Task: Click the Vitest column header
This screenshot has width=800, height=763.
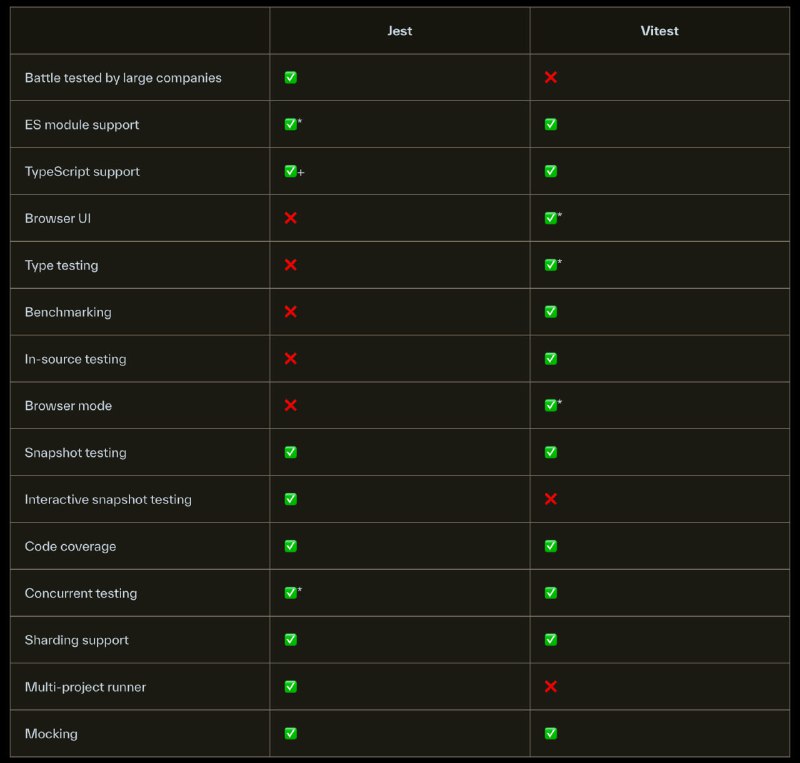Action: click(x=659, y=31)
